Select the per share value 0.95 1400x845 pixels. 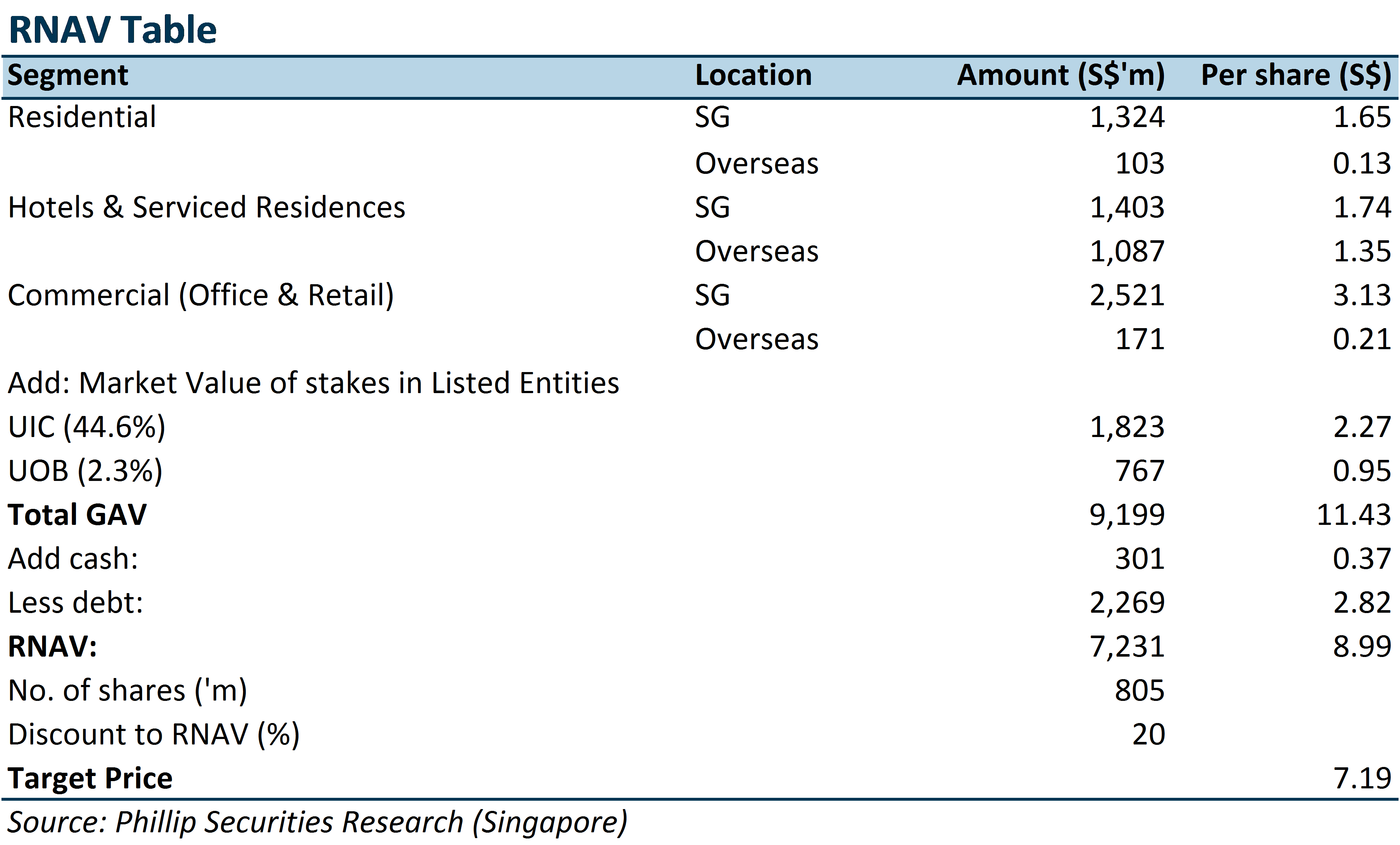(x=1363, y=471)
